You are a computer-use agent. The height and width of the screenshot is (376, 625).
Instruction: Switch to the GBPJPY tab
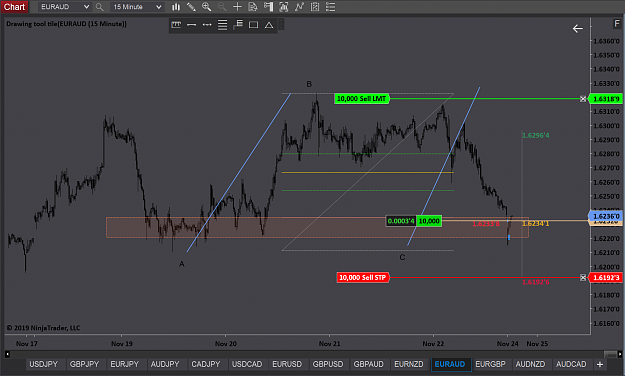coord(84,364)
